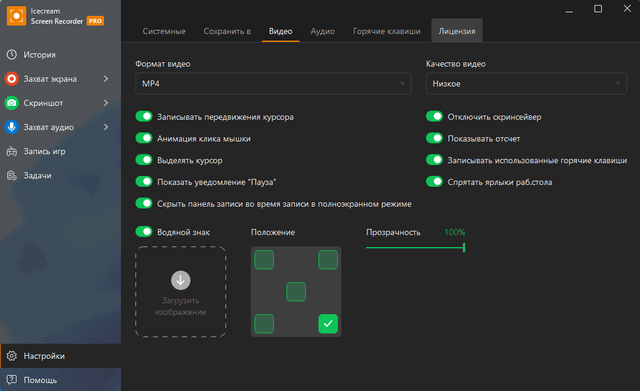This screenshot has width=640, height=391.
Task: Click the download arrow icon for watermark image
Action: click(x=180, y=280)
